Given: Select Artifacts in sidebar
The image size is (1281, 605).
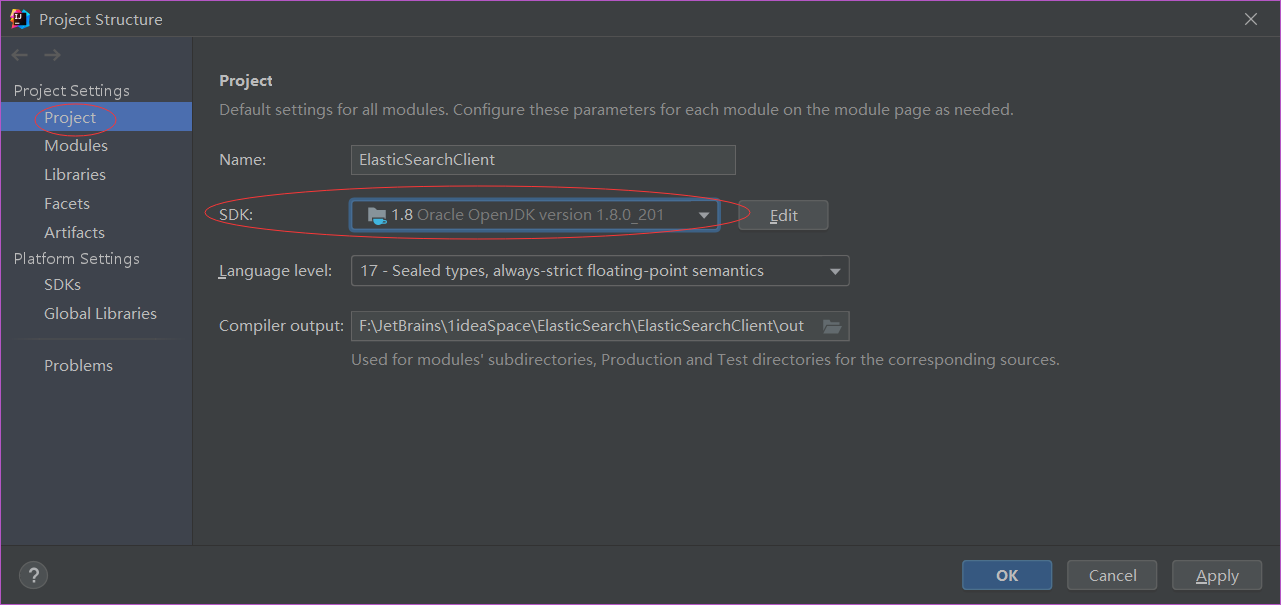Looking at the screenshot, I should [74, 233].
